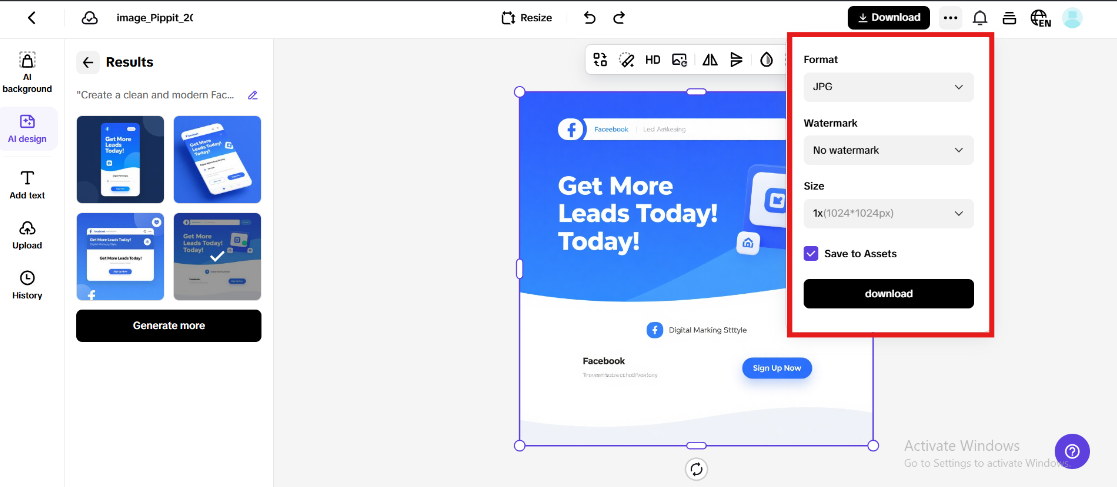This screenshot has height=487, width=1117.
Task: Flip the image vertically
Action: [737, 60]
